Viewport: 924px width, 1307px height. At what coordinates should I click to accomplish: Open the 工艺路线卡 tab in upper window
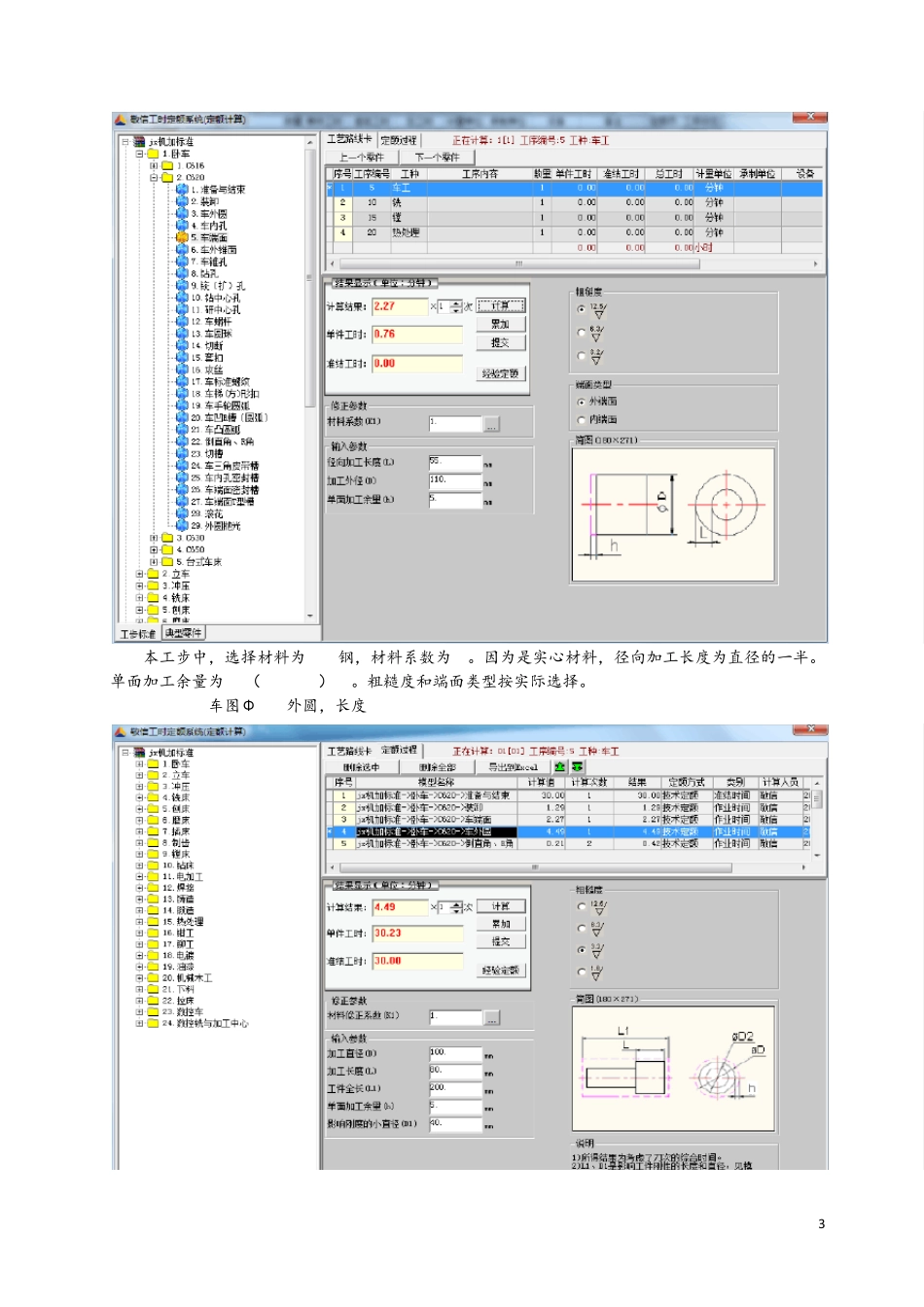pyautogui.click(x=350, y=140)
